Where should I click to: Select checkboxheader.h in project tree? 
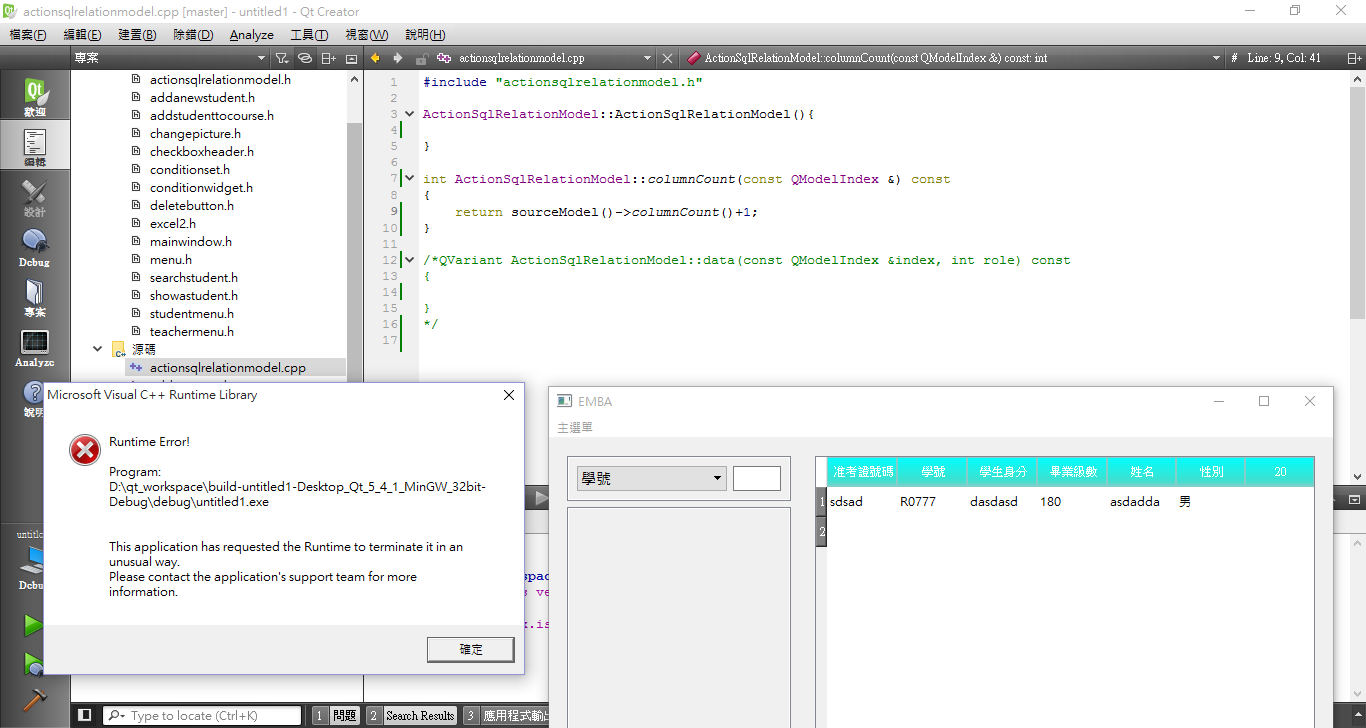point(202,152)
